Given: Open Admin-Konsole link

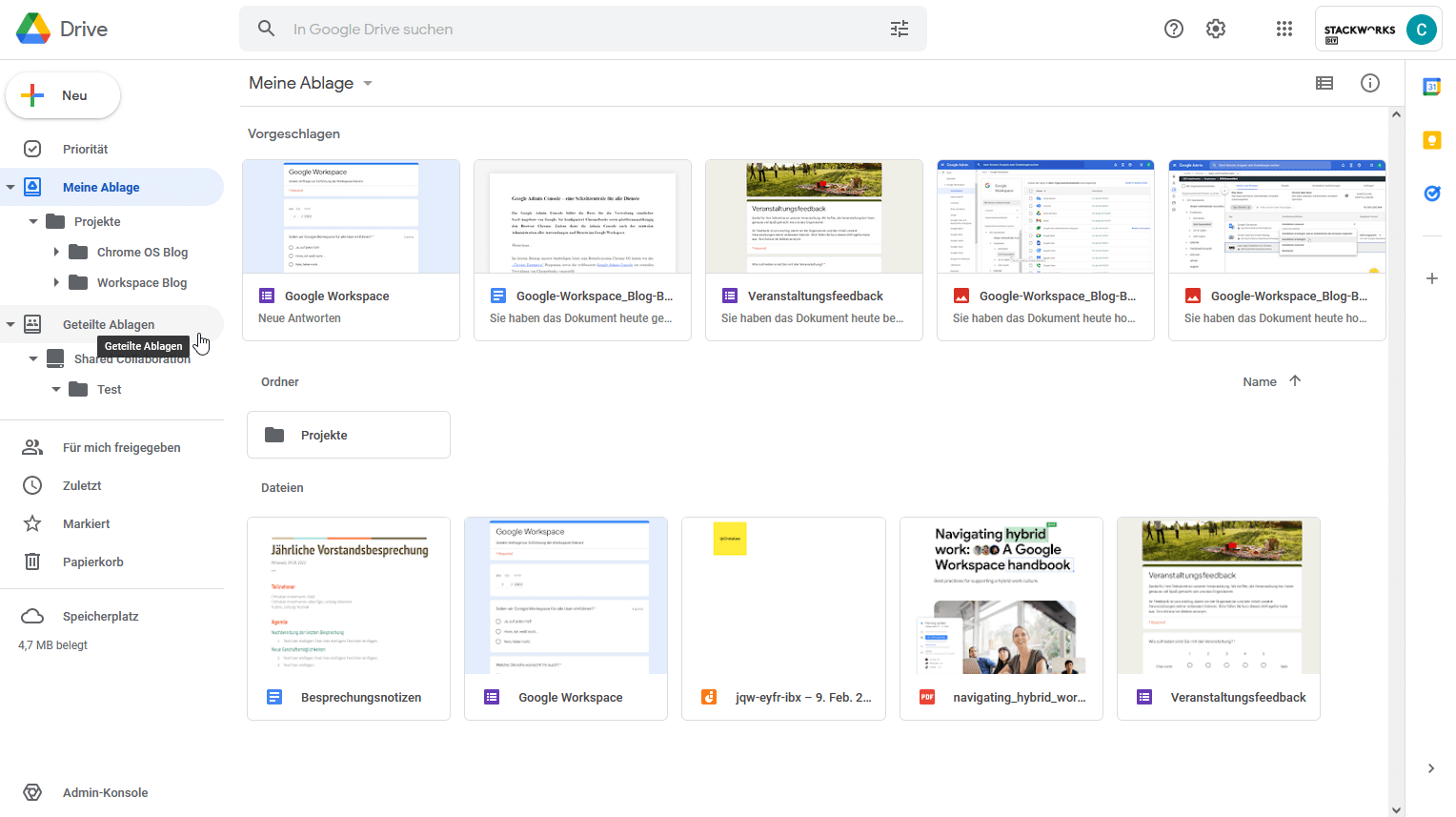Looking at the screenshot, I should (105, 792).
